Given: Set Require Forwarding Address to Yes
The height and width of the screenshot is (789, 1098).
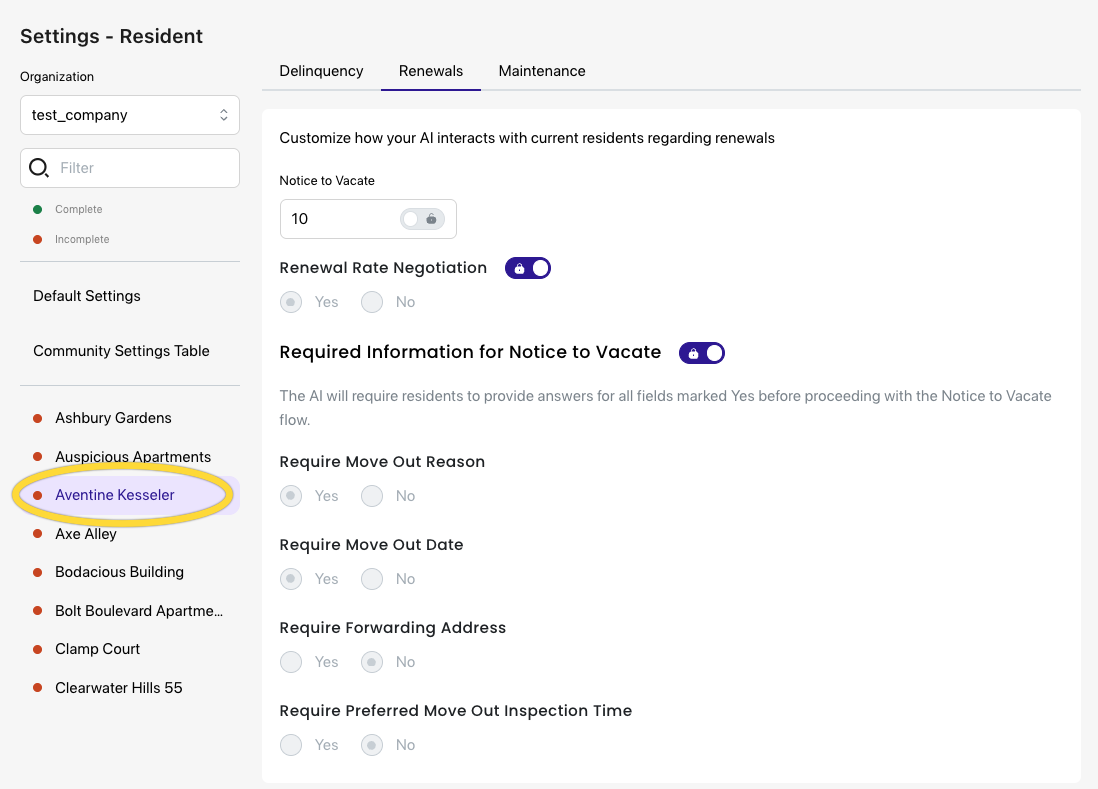Looking at the screenshot, I should point(291,662).
